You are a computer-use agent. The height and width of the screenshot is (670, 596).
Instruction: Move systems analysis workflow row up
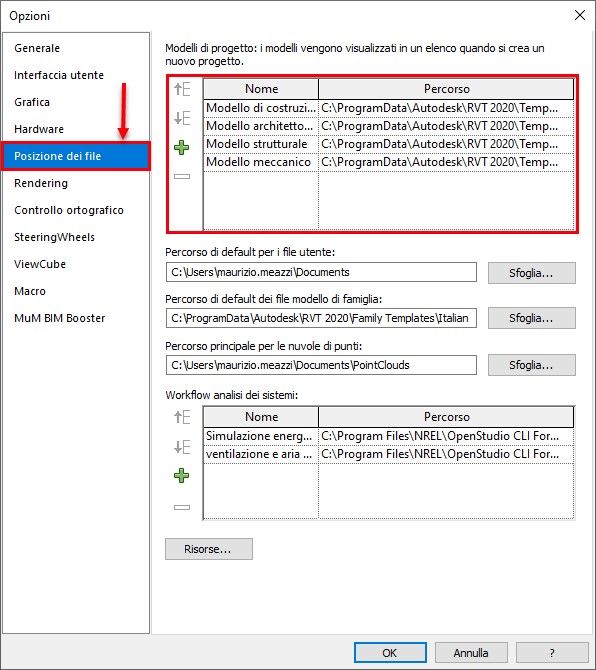pyautogui.click(x=182, y=417)
